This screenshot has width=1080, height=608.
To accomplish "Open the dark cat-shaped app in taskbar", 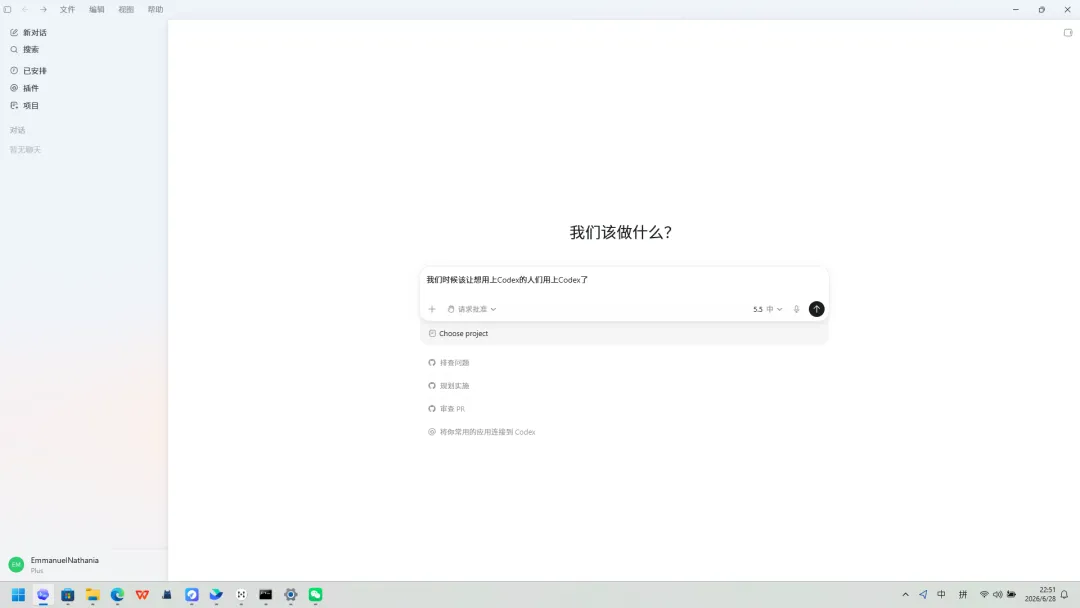I will (167, 594).
